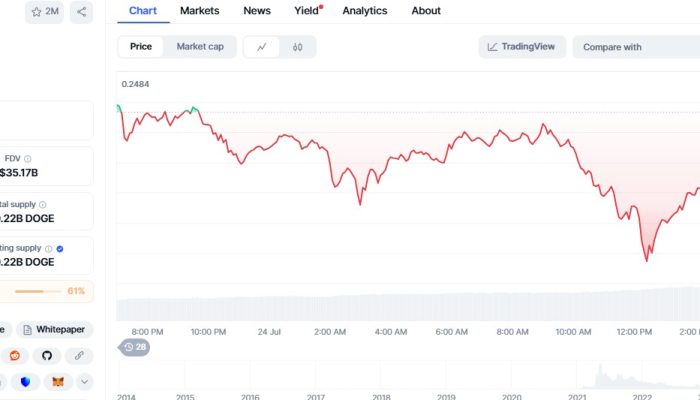Viewport: 700px width, 400px height.
Task: Click the blue shield wallet icon
Action: [25, 381]
